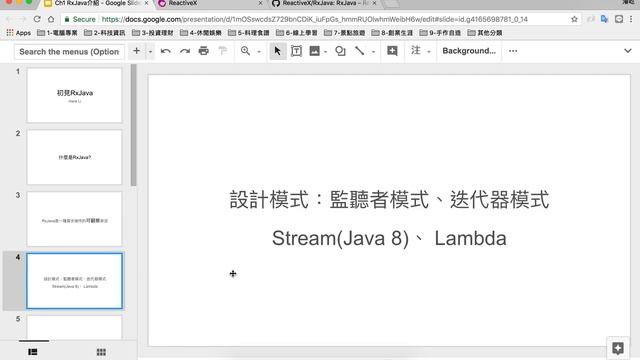Open the insert image dropdown arrow
Image resolution: width=640 pixels, height=360 pixels.
pyautogui.click(x=325, y=52)
